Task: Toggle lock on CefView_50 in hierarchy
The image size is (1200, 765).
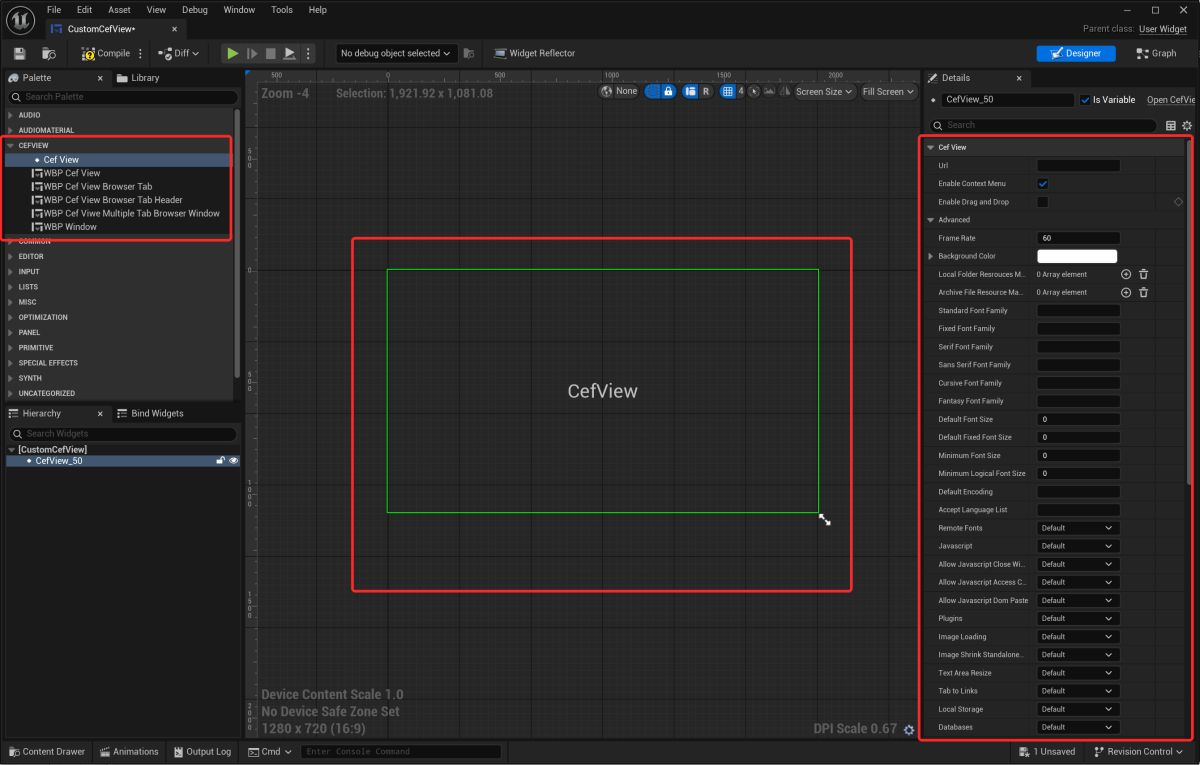Action: point(221,461)
